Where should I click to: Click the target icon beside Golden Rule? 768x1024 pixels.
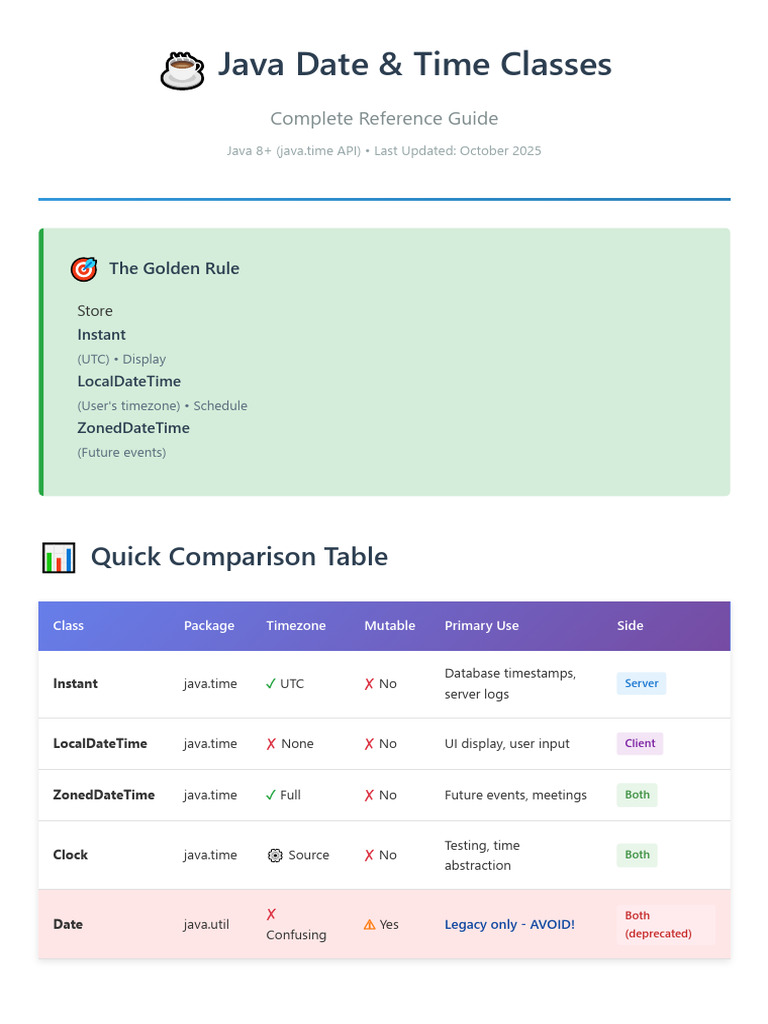84,268
